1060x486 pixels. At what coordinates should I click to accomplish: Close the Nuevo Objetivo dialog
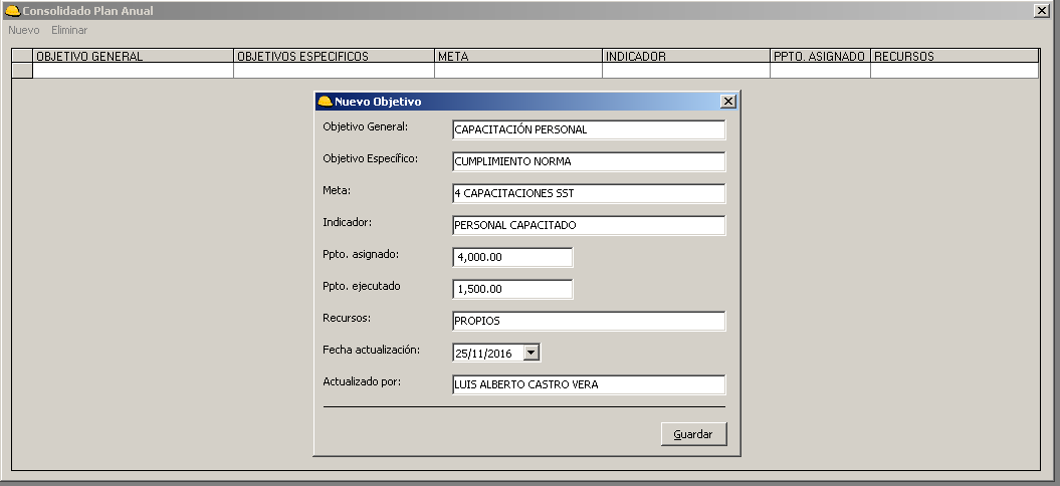tap(727, 101)
